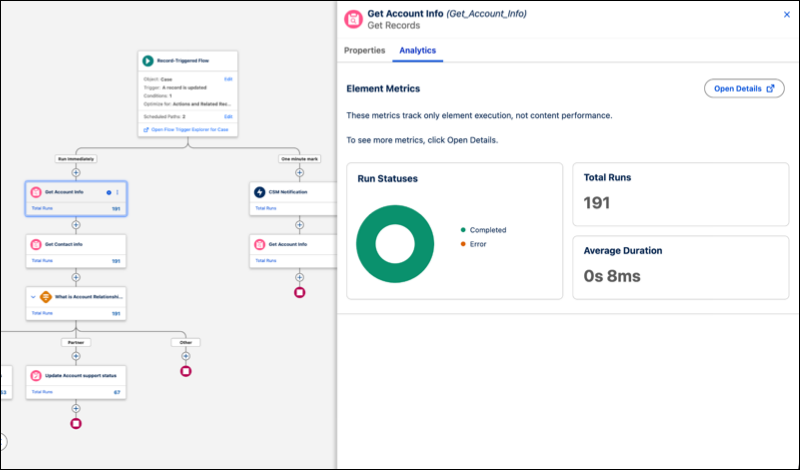Click the Completed legend entry

click(483, 230)
